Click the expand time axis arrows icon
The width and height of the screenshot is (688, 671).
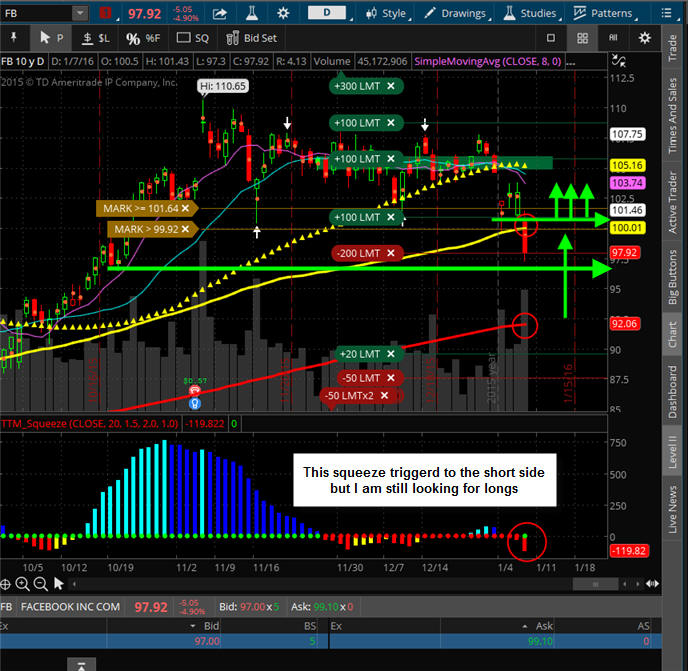[x=652, y=584]
